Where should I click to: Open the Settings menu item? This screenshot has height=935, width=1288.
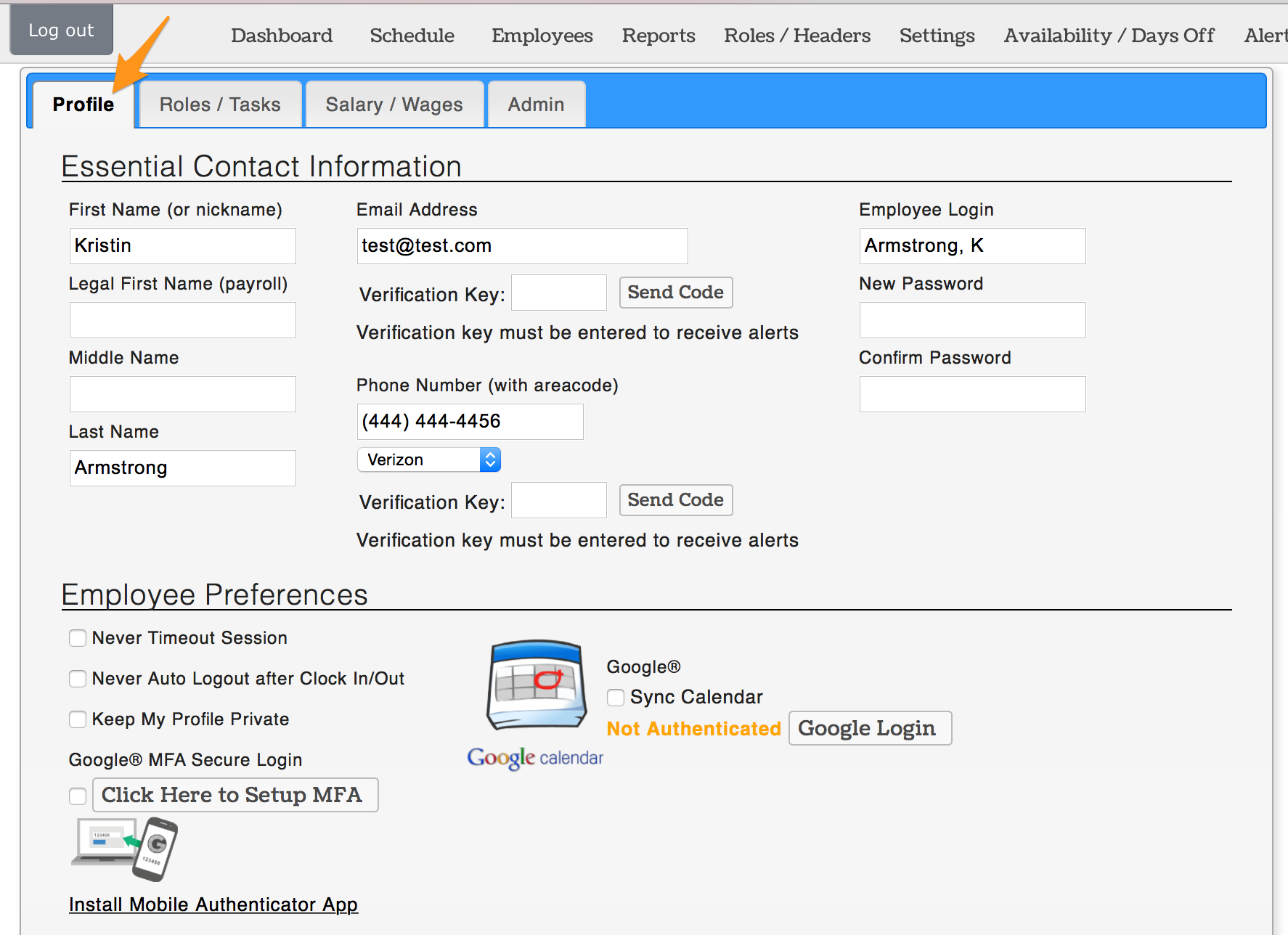937,36
